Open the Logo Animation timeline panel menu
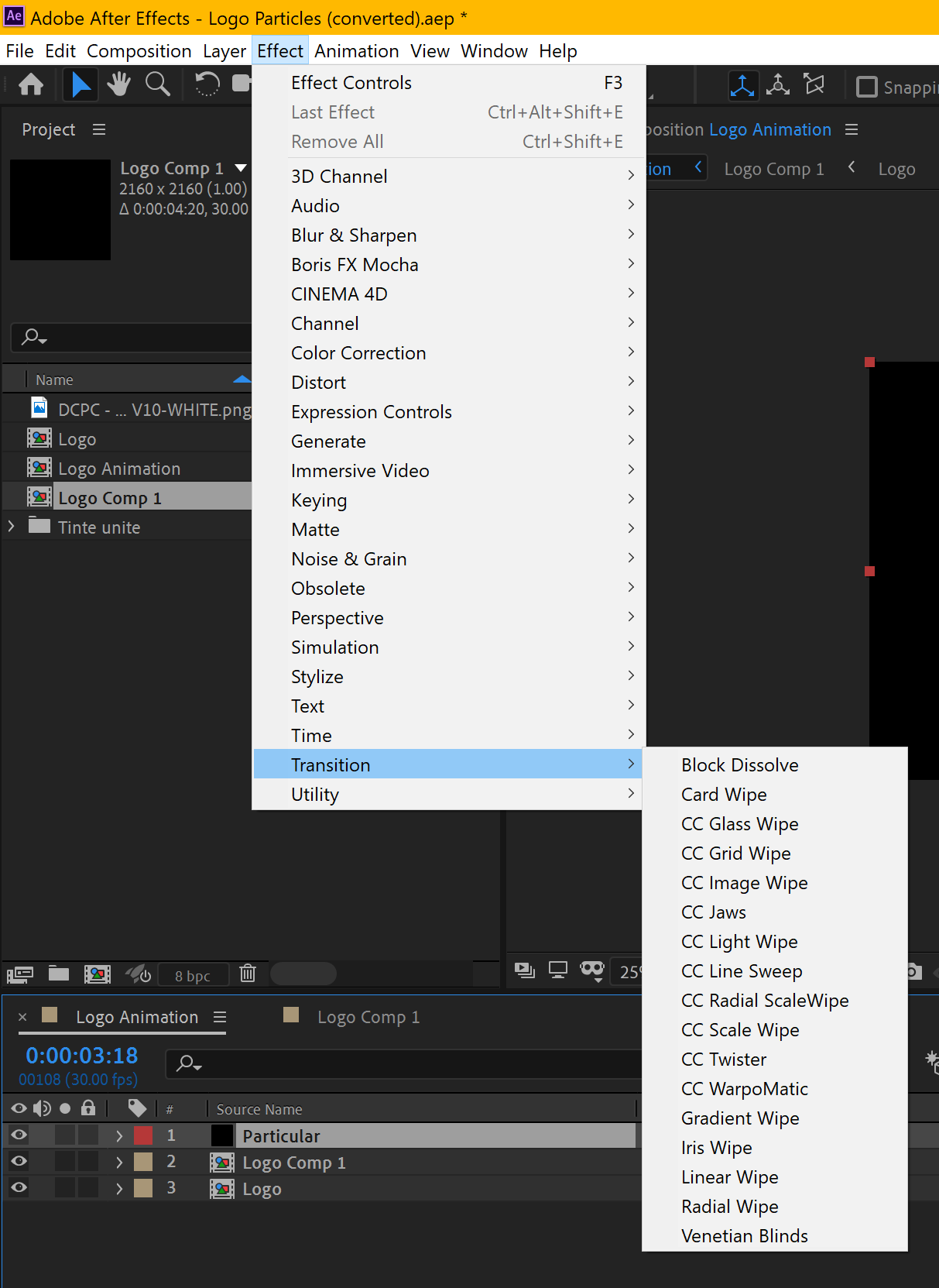This screenshot has width=939, height=1288. tap(220, 1017)
